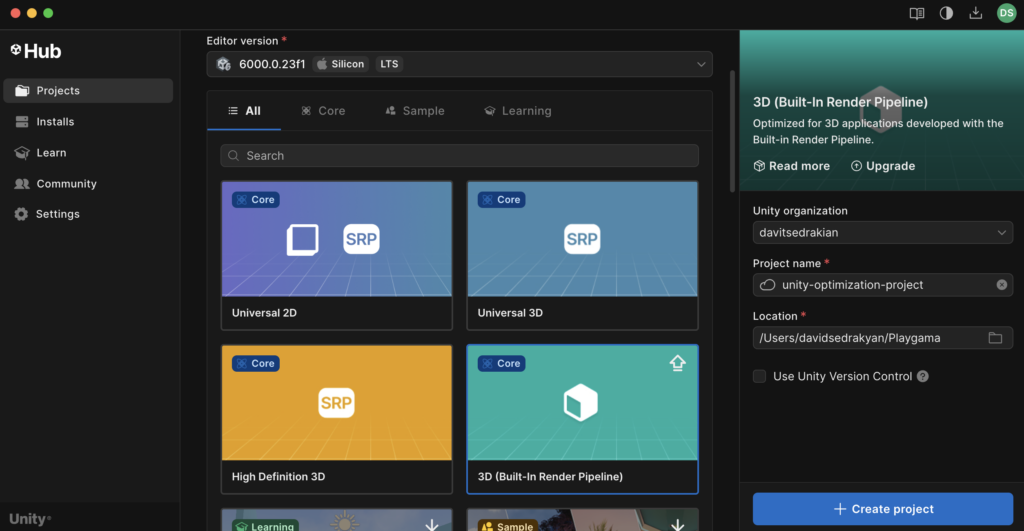Open the DS account avatar
The width and height of the screenshot is (1024, 531).
click(x=1006, y=13)
